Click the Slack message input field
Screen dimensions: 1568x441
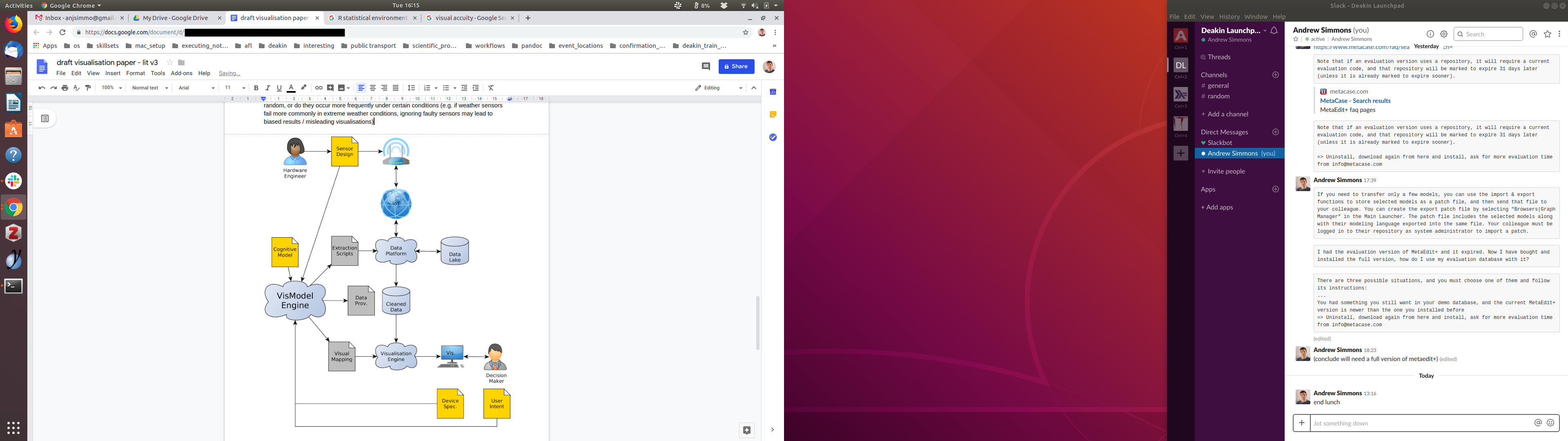click(1418, 423)
